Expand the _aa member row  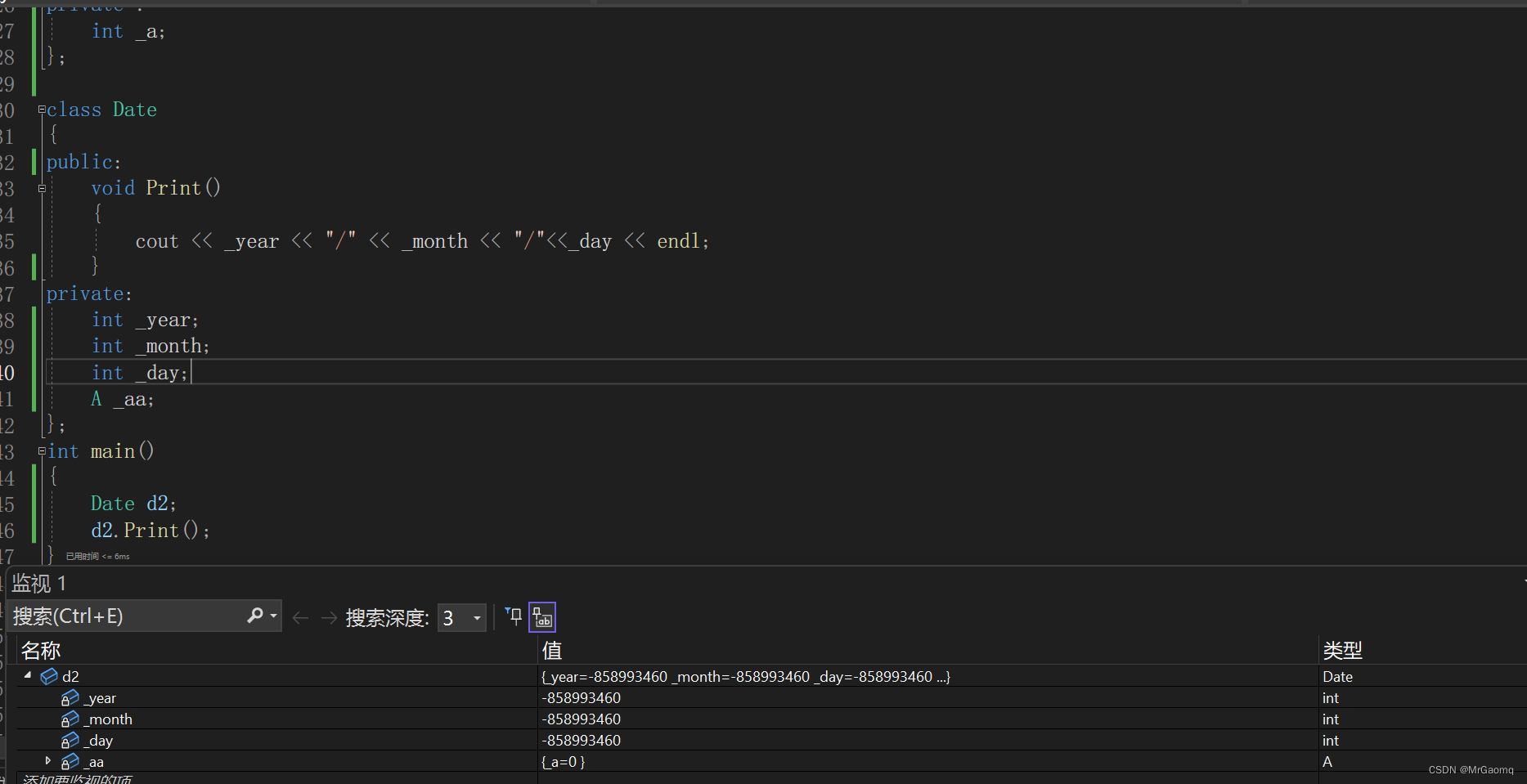tap(48, 761)
